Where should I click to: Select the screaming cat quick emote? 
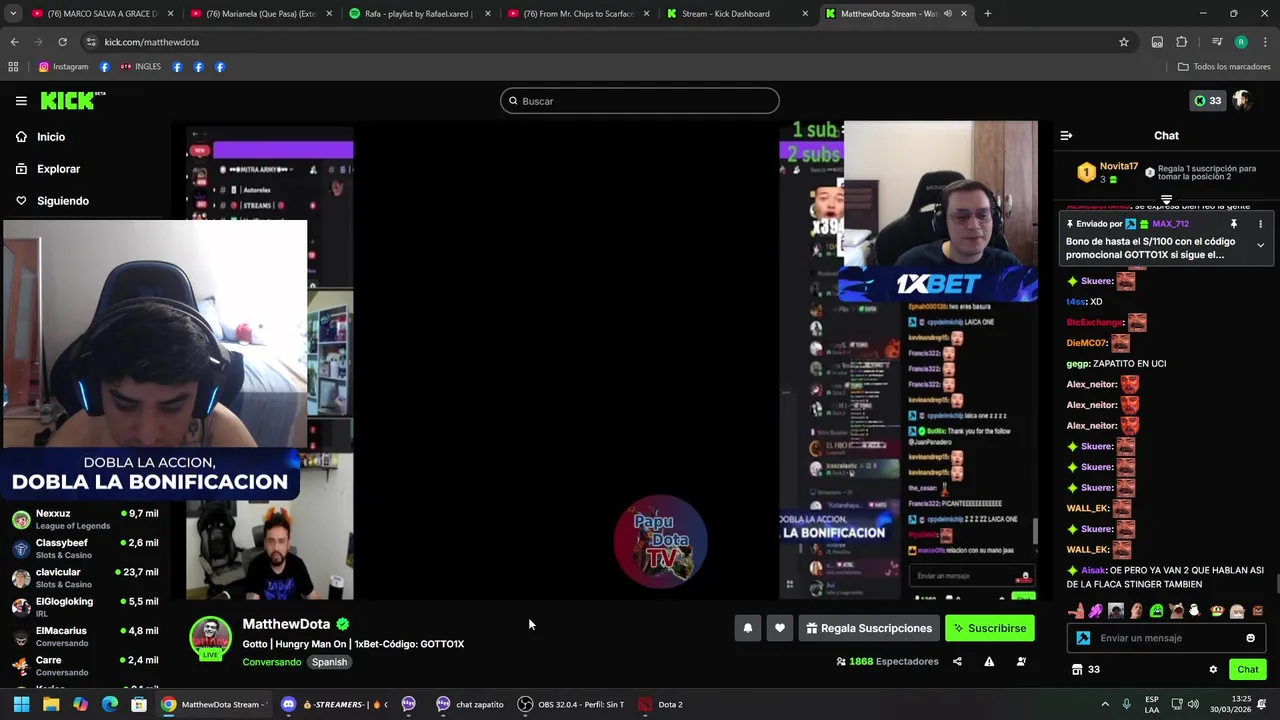tap(1176, 610)
